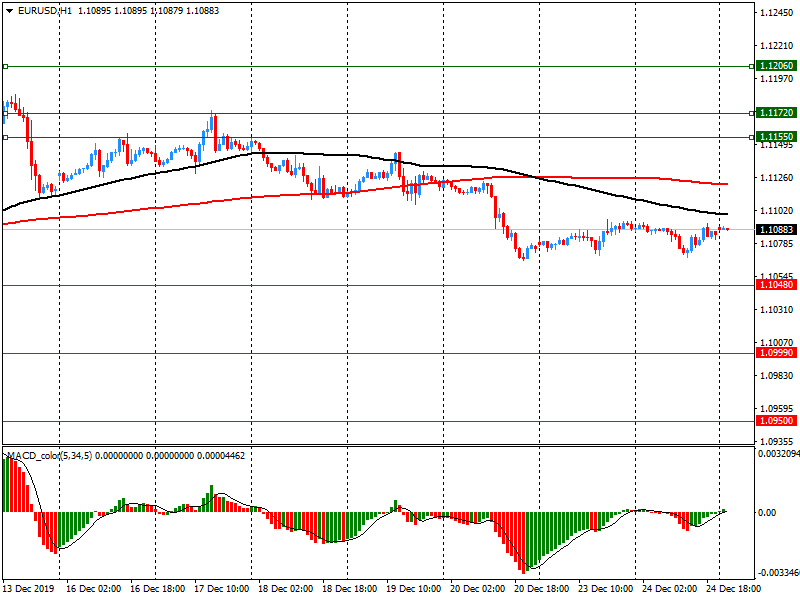Viewport: 800px width, 600px height.
Task: Click the 18 Dec 18:00 time label
Action: pyautogui.click(x=351, y=590)
